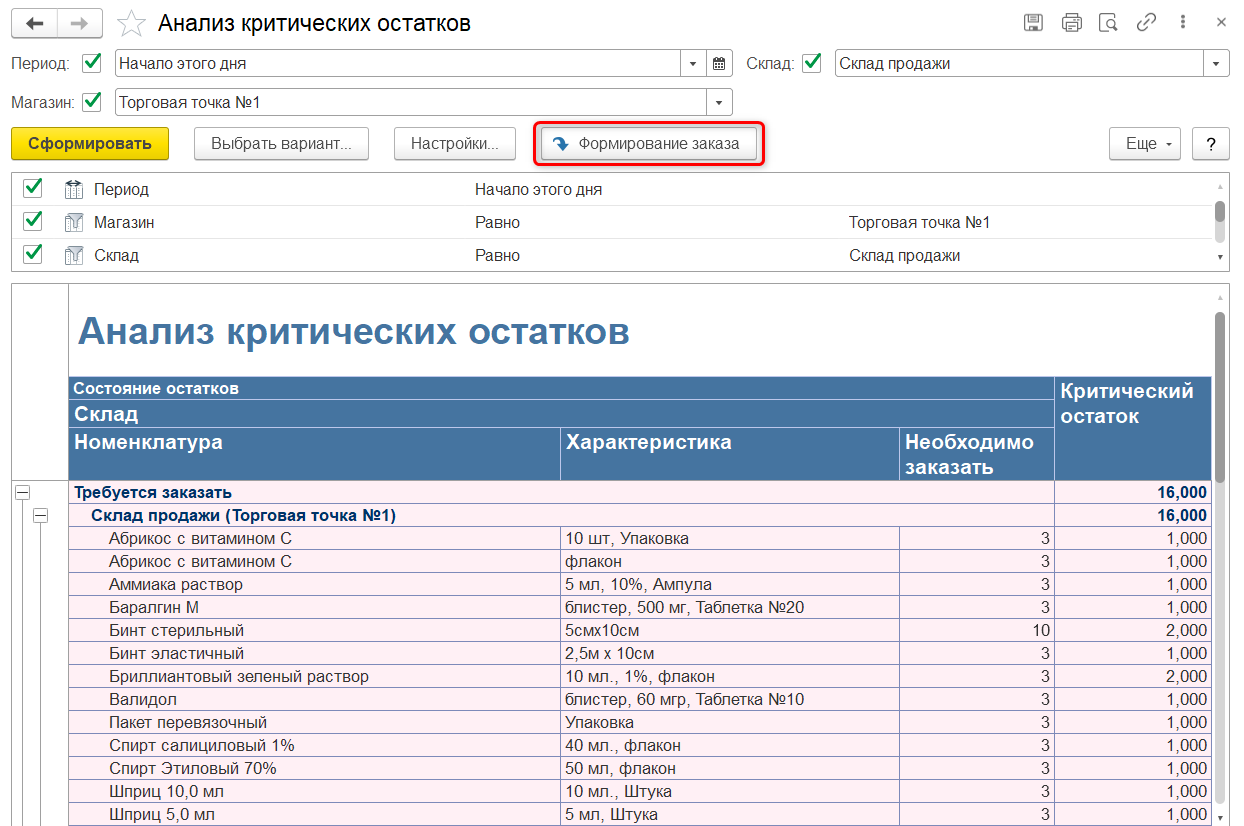Add report to favorites with star icon
This screenshot has width=1244, height=826.
[x=132, y=23]
